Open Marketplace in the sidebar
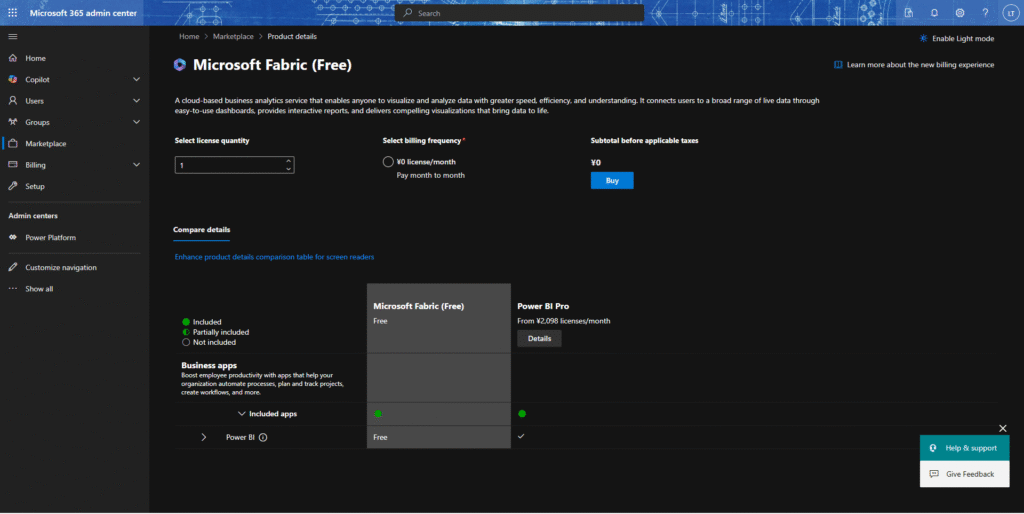 [x=45, y=143]
